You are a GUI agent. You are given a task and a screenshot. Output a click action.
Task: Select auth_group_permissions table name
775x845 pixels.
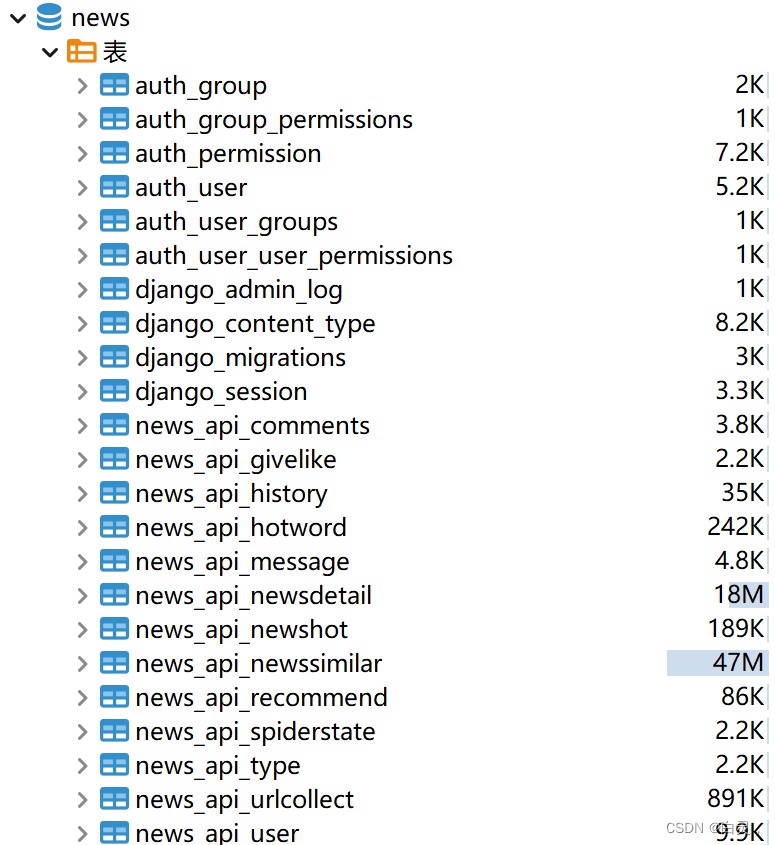click(x=274, y=120)
